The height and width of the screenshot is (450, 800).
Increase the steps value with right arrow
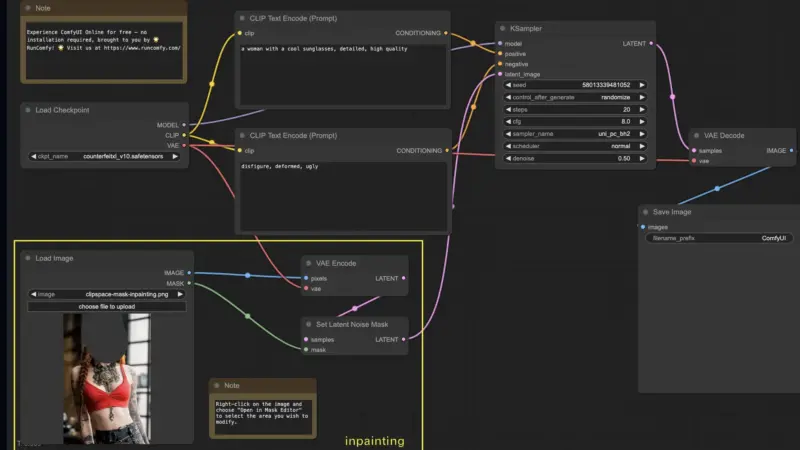[x=642, y=109]
